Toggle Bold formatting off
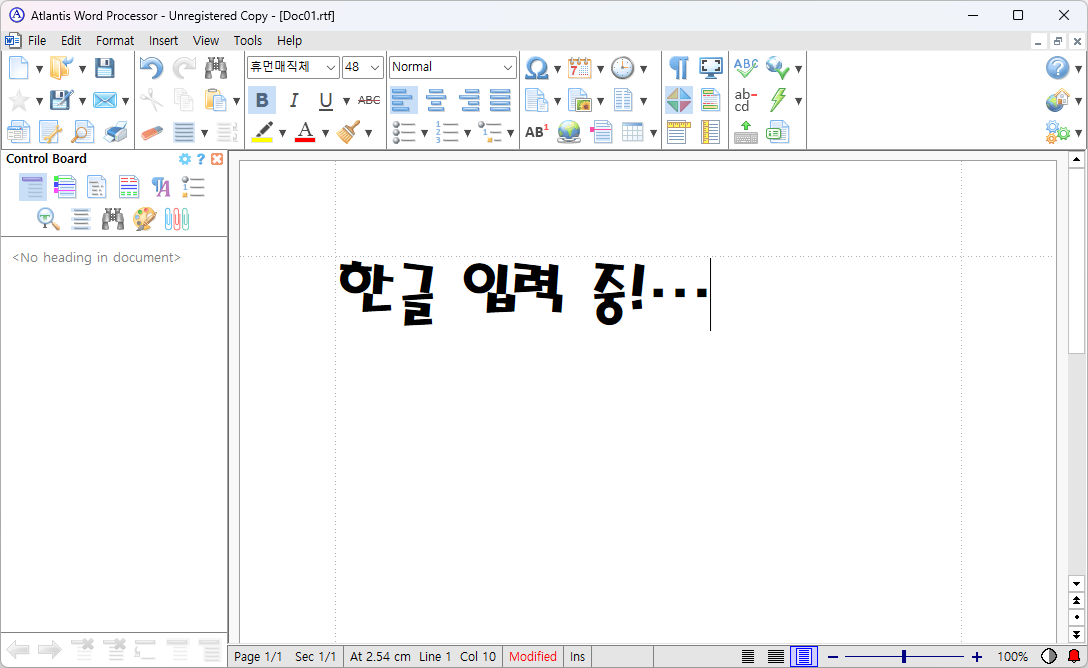The height and width of the screenshot is (668, 1088). coord(262,100)
